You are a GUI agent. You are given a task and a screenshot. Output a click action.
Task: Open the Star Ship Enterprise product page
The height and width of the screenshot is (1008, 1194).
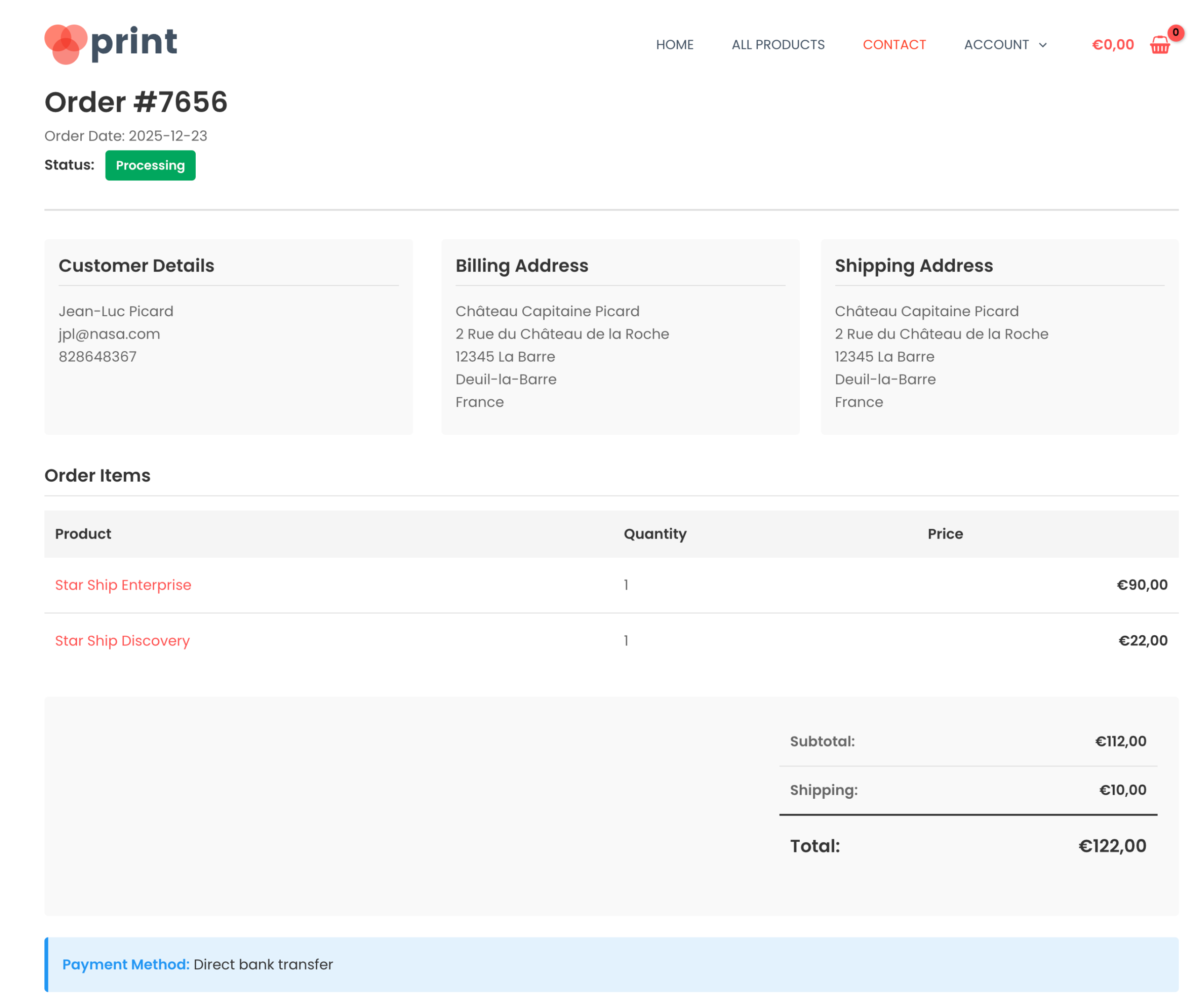click(123, 584)
